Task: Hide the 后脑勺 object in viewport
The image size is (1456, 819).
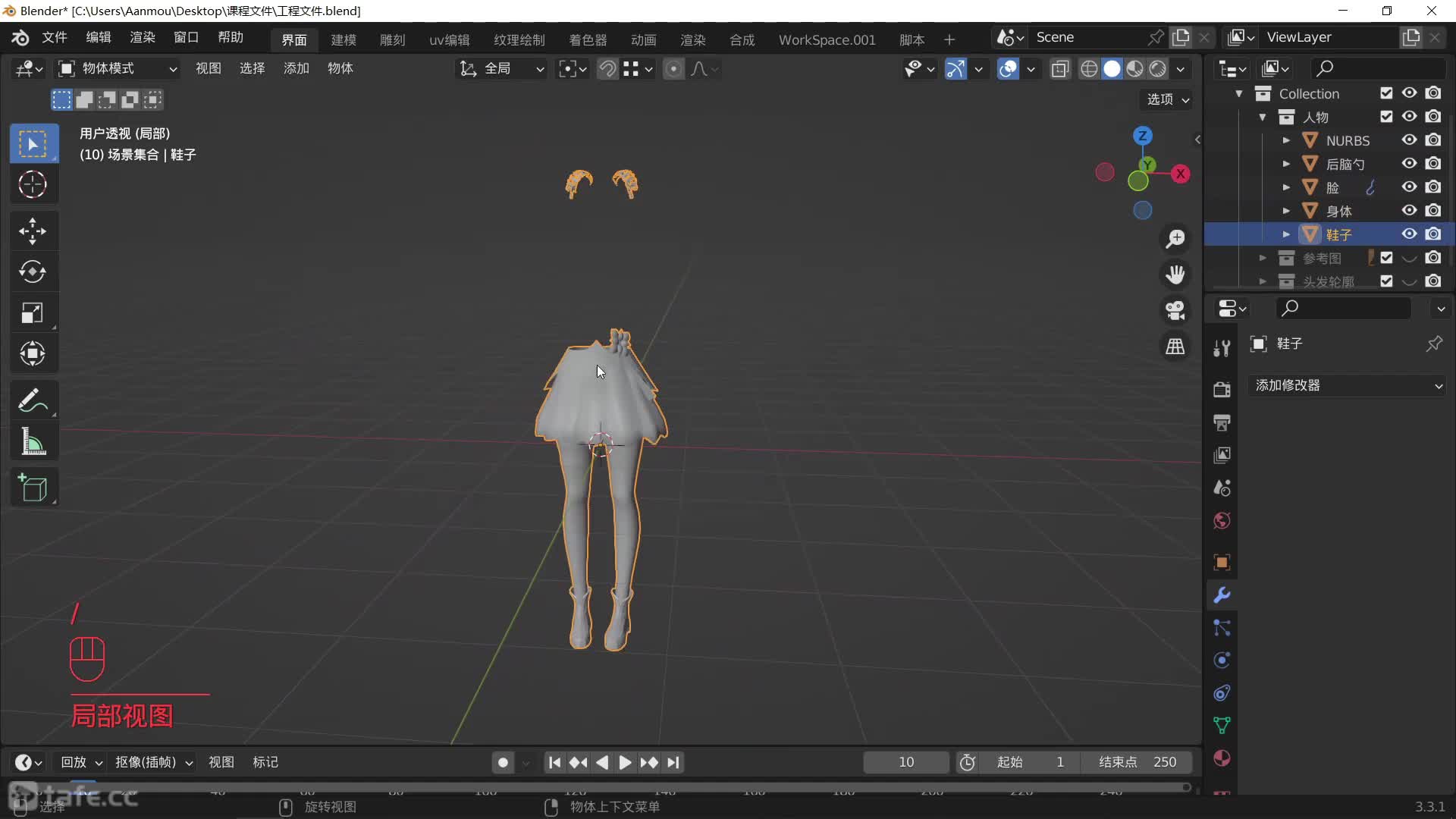Action: [1409, 164]
